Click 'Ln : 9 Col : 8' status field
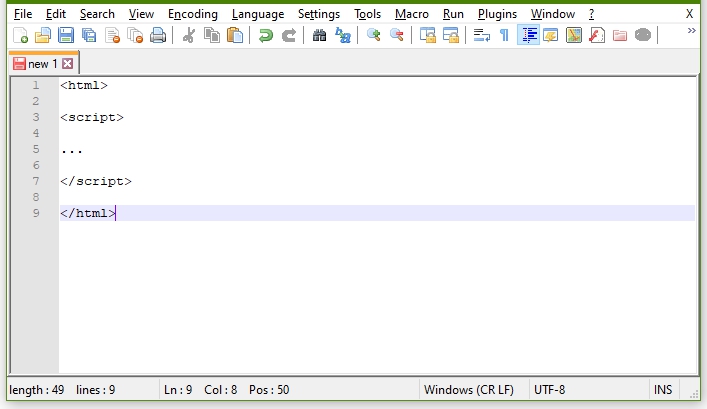The width and height of the screenshot is (707, 409). [x=200, y=390]
